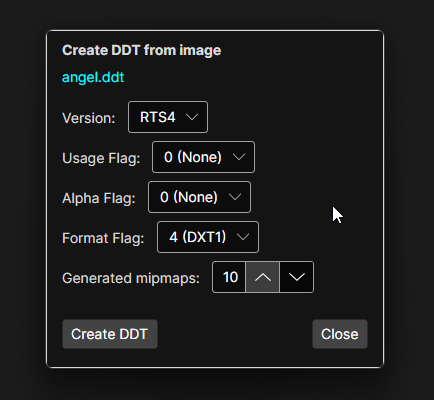Close the Create DDT dialog
434x400 pixels.
tap(340, 334)
